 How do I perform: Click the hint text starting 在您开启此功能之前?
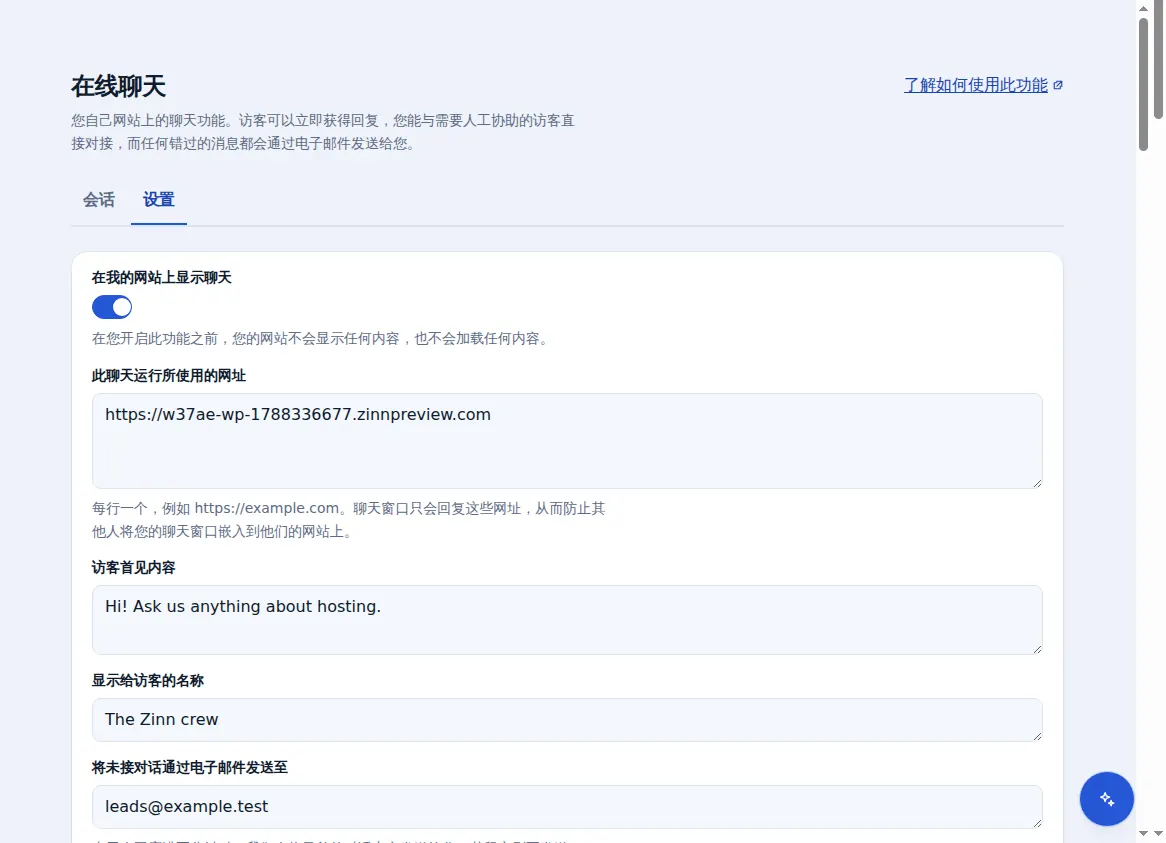(x=322, y=339)
